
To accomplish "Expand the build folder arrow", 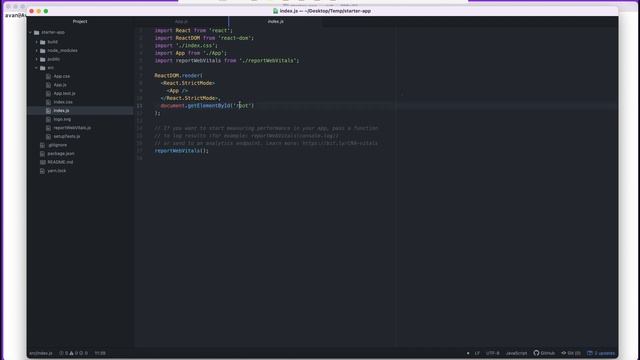I will click(x=36, y=42).
